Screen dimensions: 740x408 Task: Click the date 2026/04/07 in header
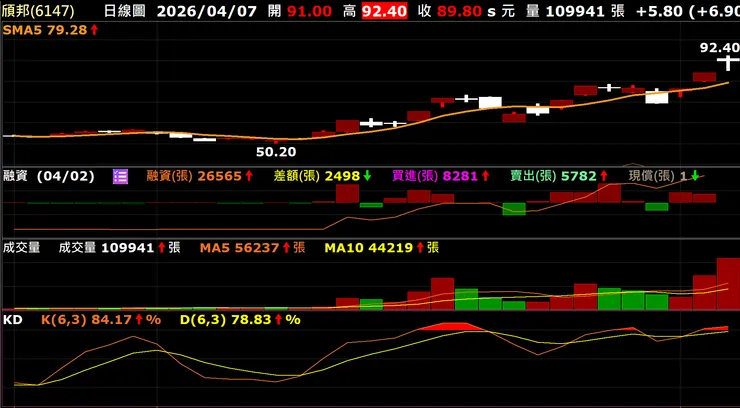(208, 11)
